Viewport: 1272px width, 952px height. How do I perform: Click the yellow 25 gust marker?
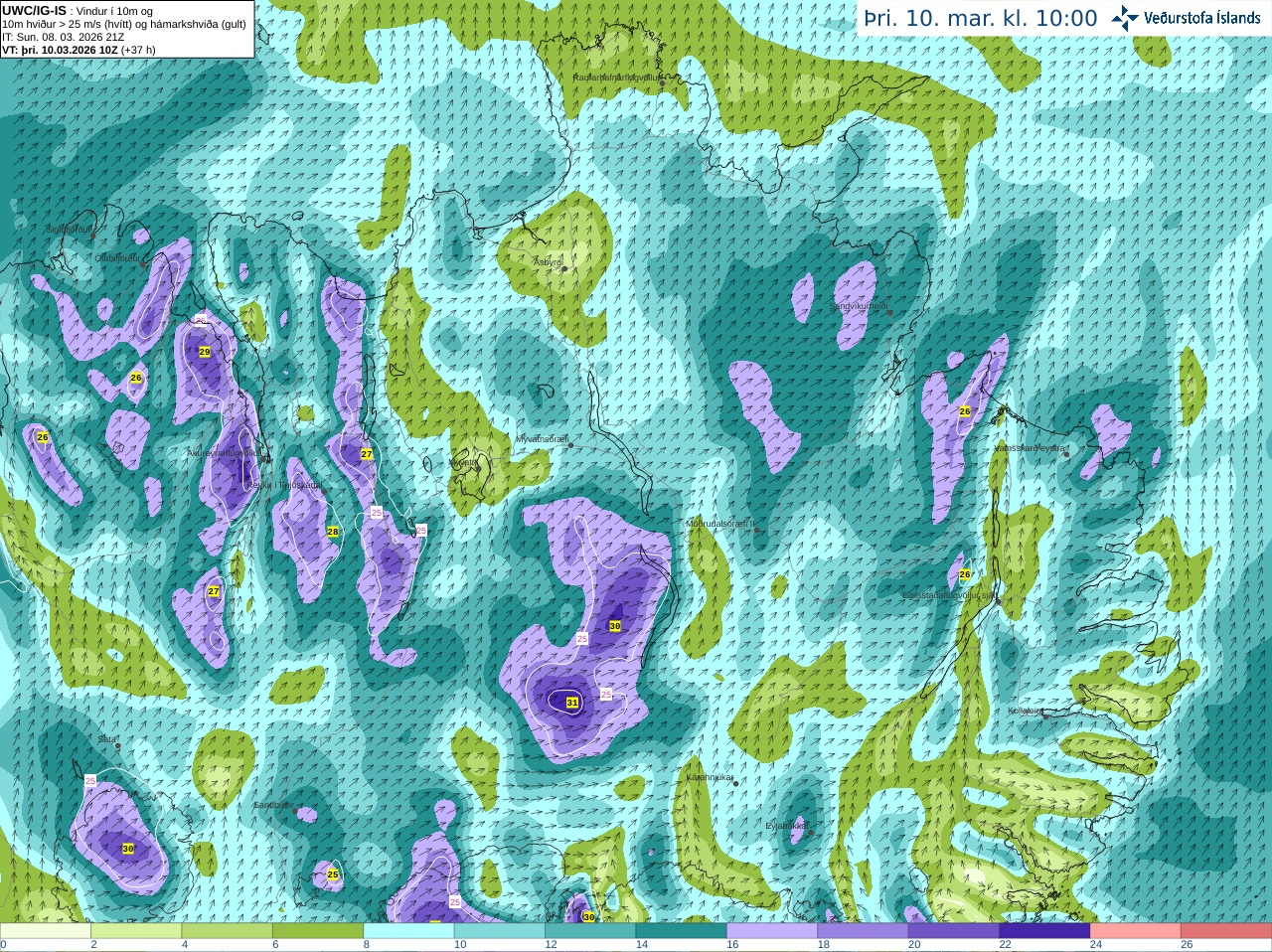(x=333, y=874)
